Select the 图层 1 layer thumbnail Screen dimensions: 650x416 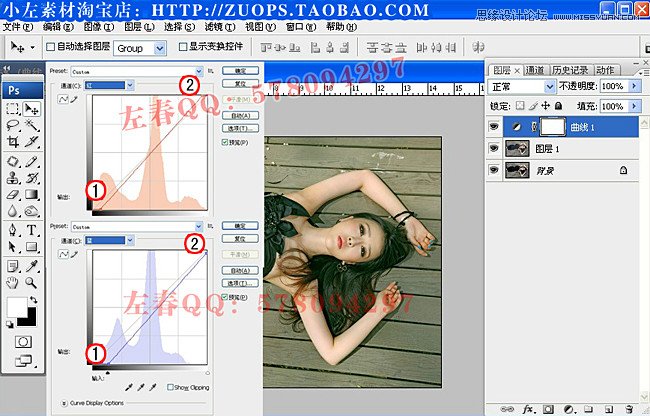pyautogui.click(x=518, y=148)
